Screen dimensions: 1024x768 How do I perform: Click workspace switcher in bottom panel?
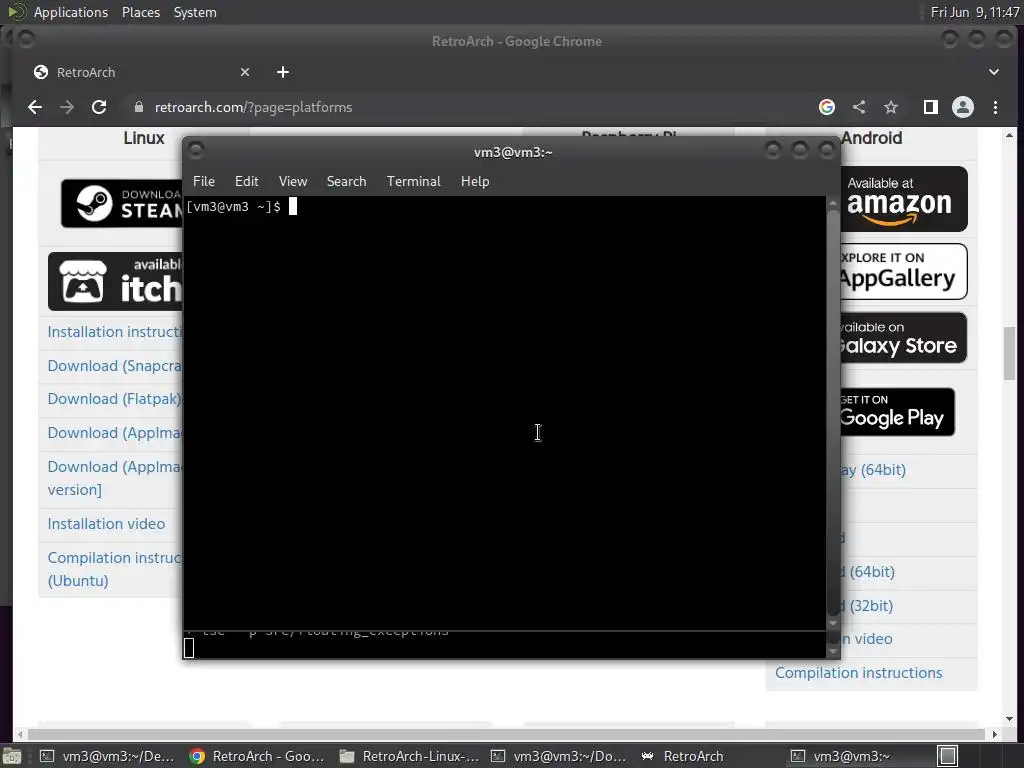click(948, 756)
